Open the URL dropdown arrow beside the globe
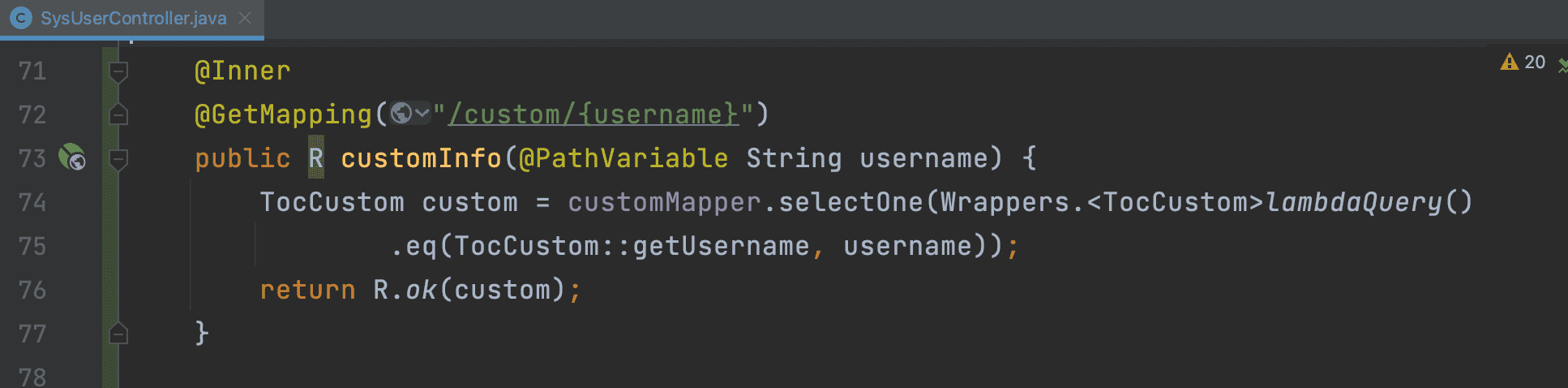Screen dimensions: 1568x388 pyautogui.click(x=422, y=114)
